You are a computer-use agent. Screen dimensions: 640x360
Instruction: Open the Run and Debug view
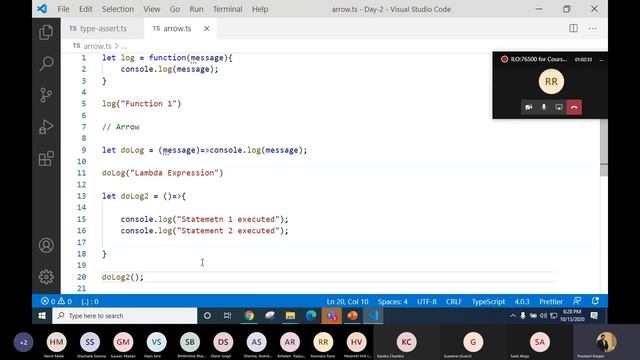coord(46,127)
